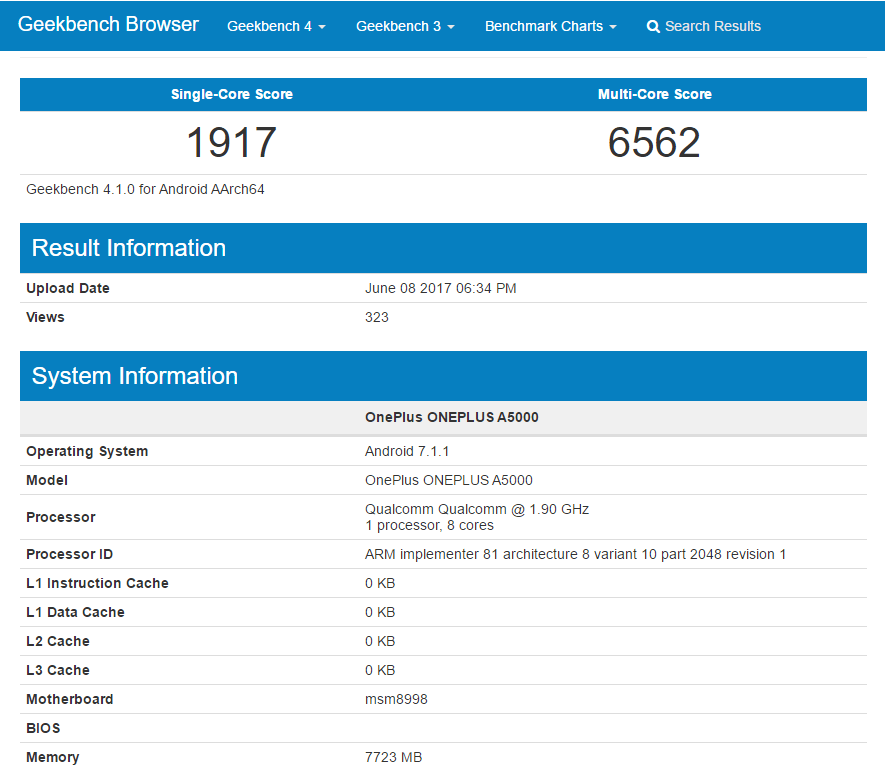Select the "0 KB" value for L1 Data Cache
This screenshot has width=886, height=770.
click(x=380, y=612)
